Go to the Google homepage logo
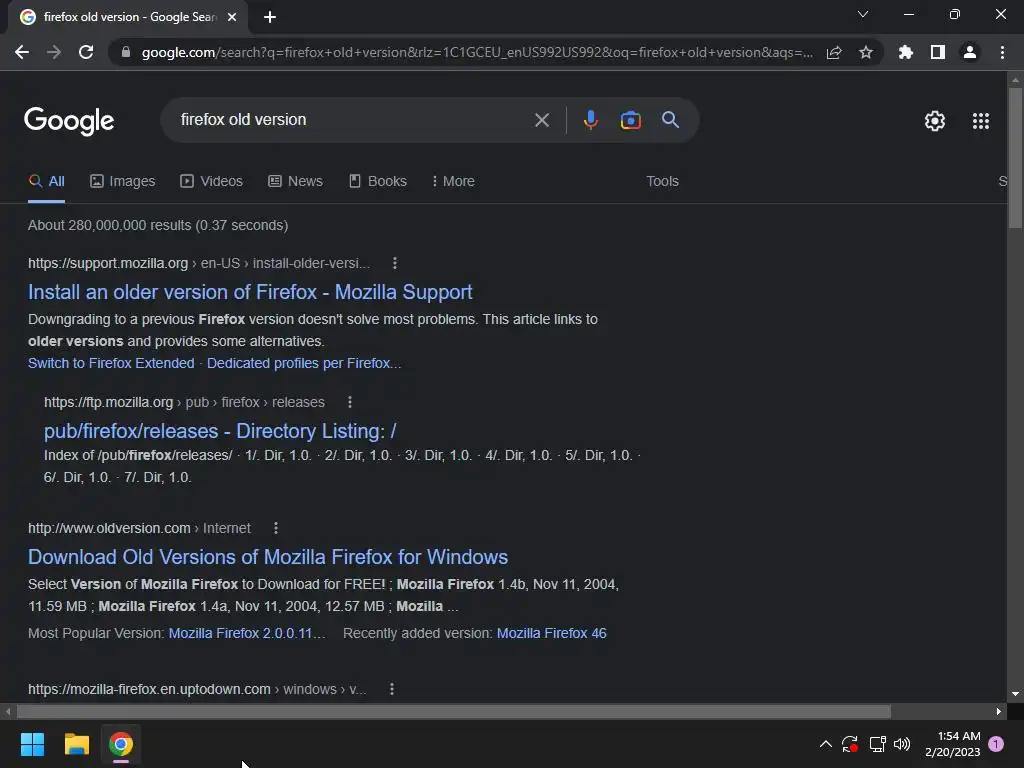This screenshot has height=768, width=1024. (69, 121)
